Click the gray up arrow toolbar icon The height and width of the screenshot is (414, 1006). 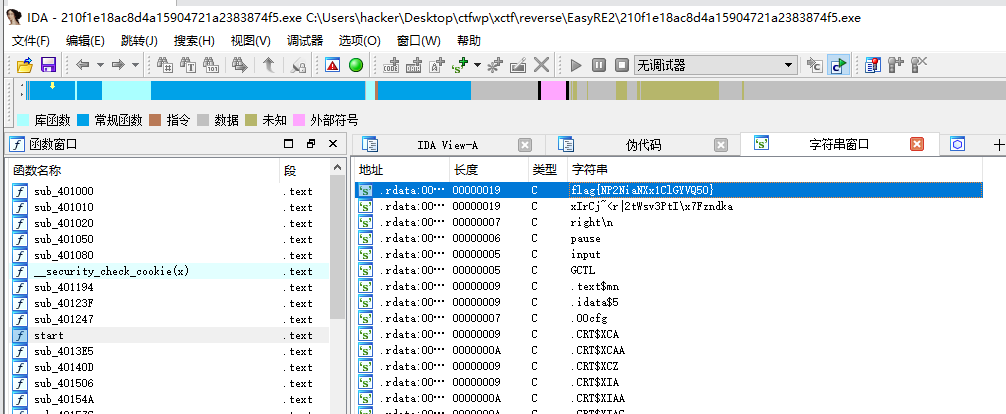point(269,65)
